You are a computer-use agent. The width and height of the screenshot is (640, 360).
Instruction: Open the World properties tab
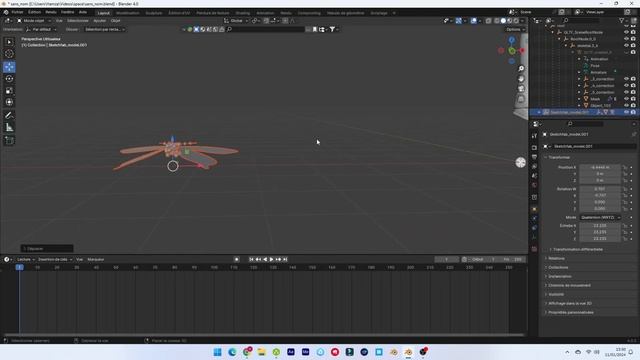coord(534,185)
